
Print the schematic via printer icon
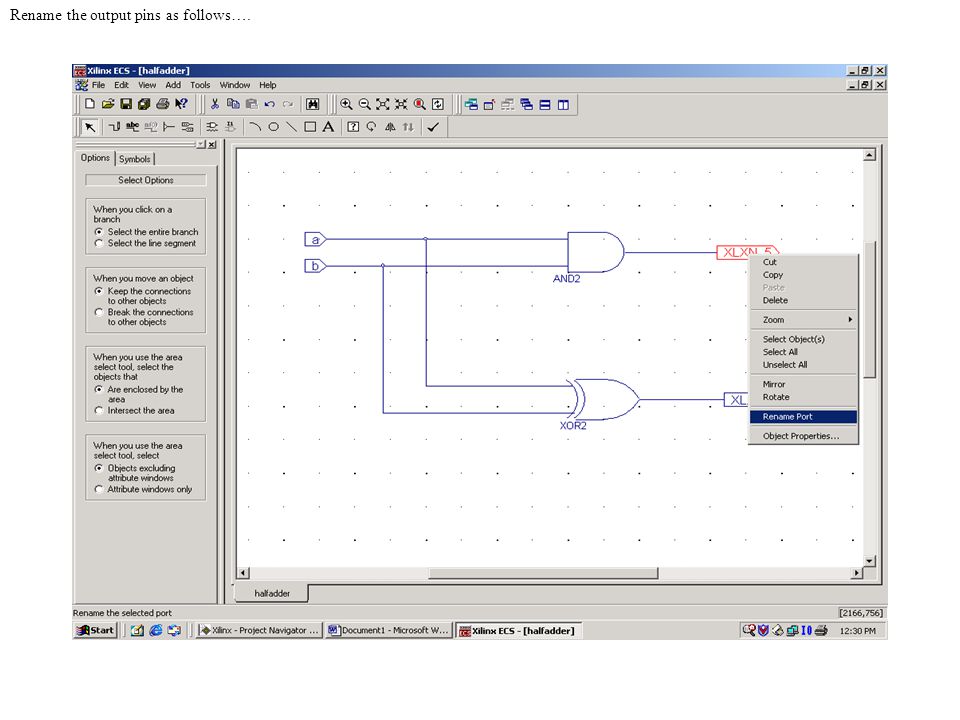[162, 104]
